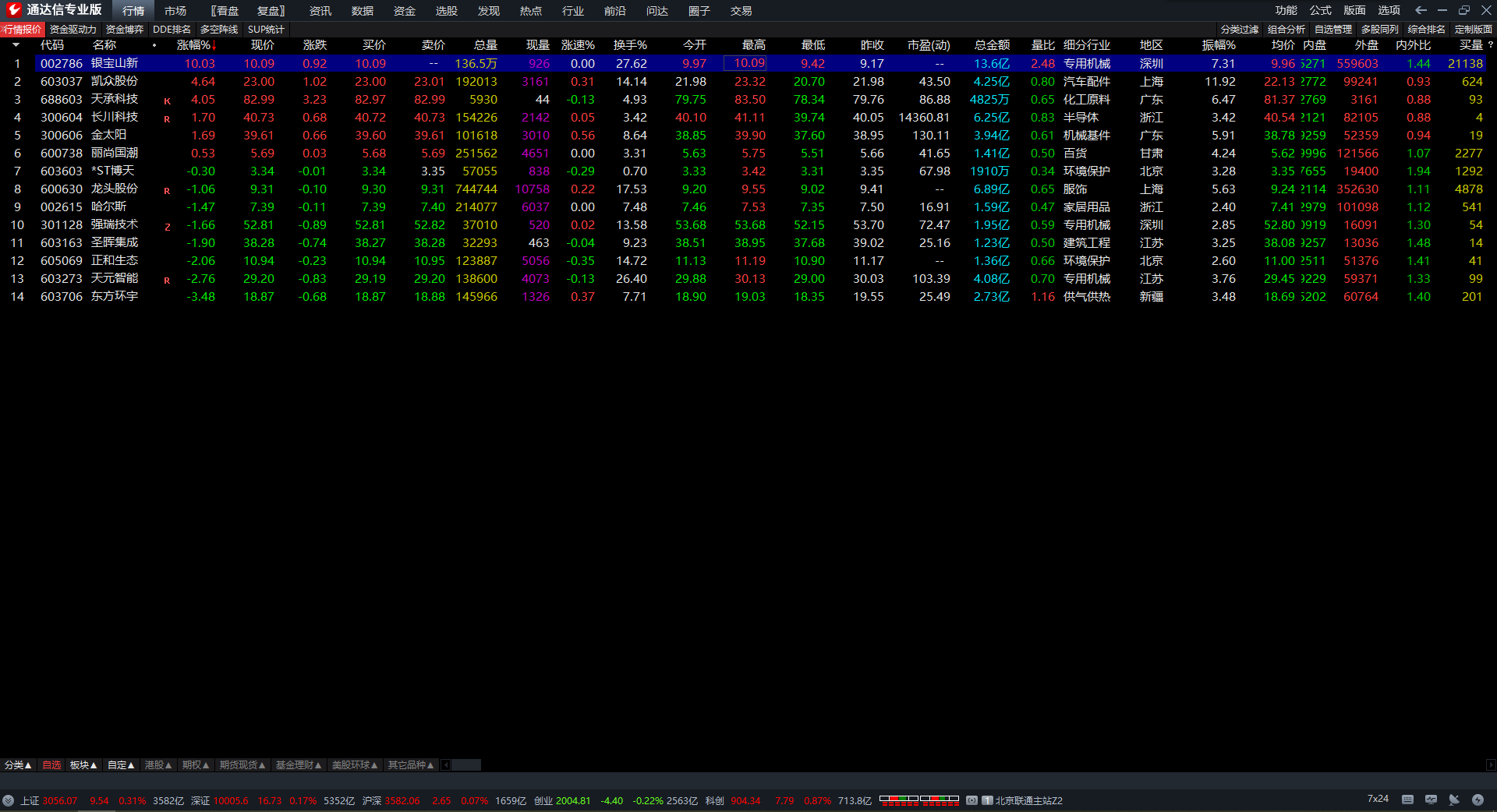
Task: Switch to SUP统计 tab
Action: click(x=266, y=30)
